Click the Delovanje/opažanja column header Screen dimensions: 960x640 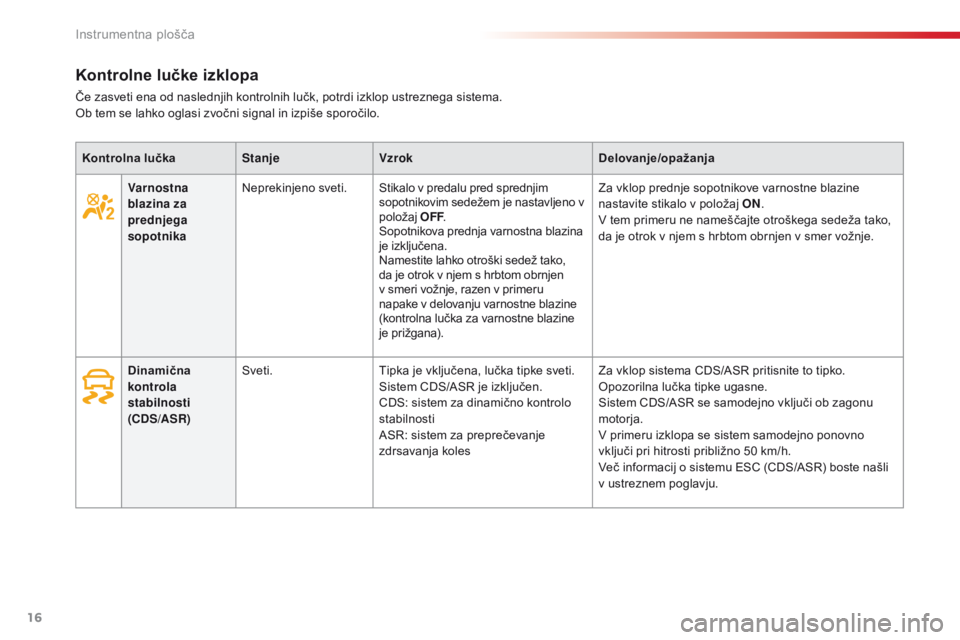click(x=655, y=158)
